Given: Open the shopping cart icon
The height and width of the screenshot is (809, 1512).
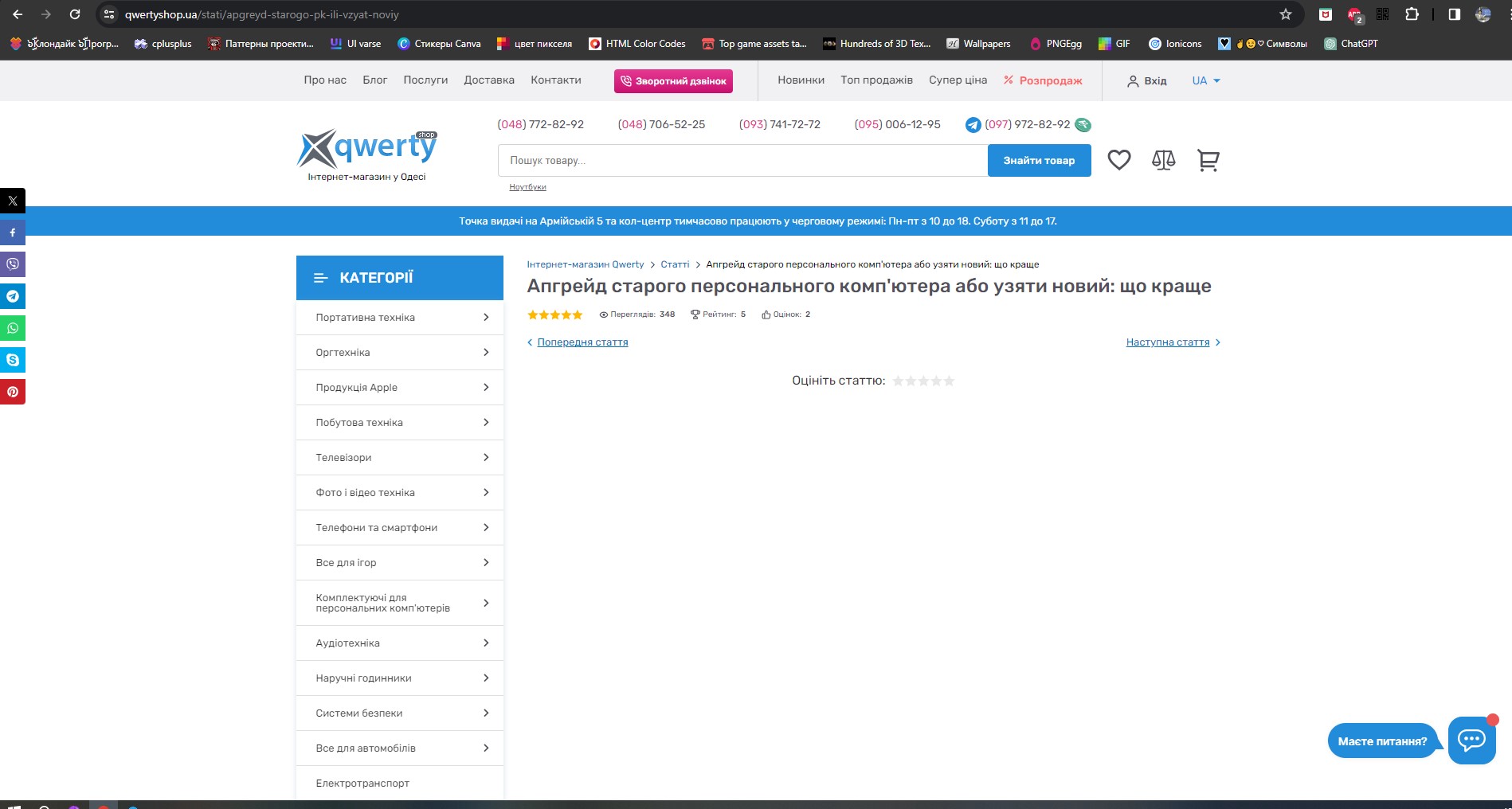Looking at the screenshot, I should click(1208, 160).
